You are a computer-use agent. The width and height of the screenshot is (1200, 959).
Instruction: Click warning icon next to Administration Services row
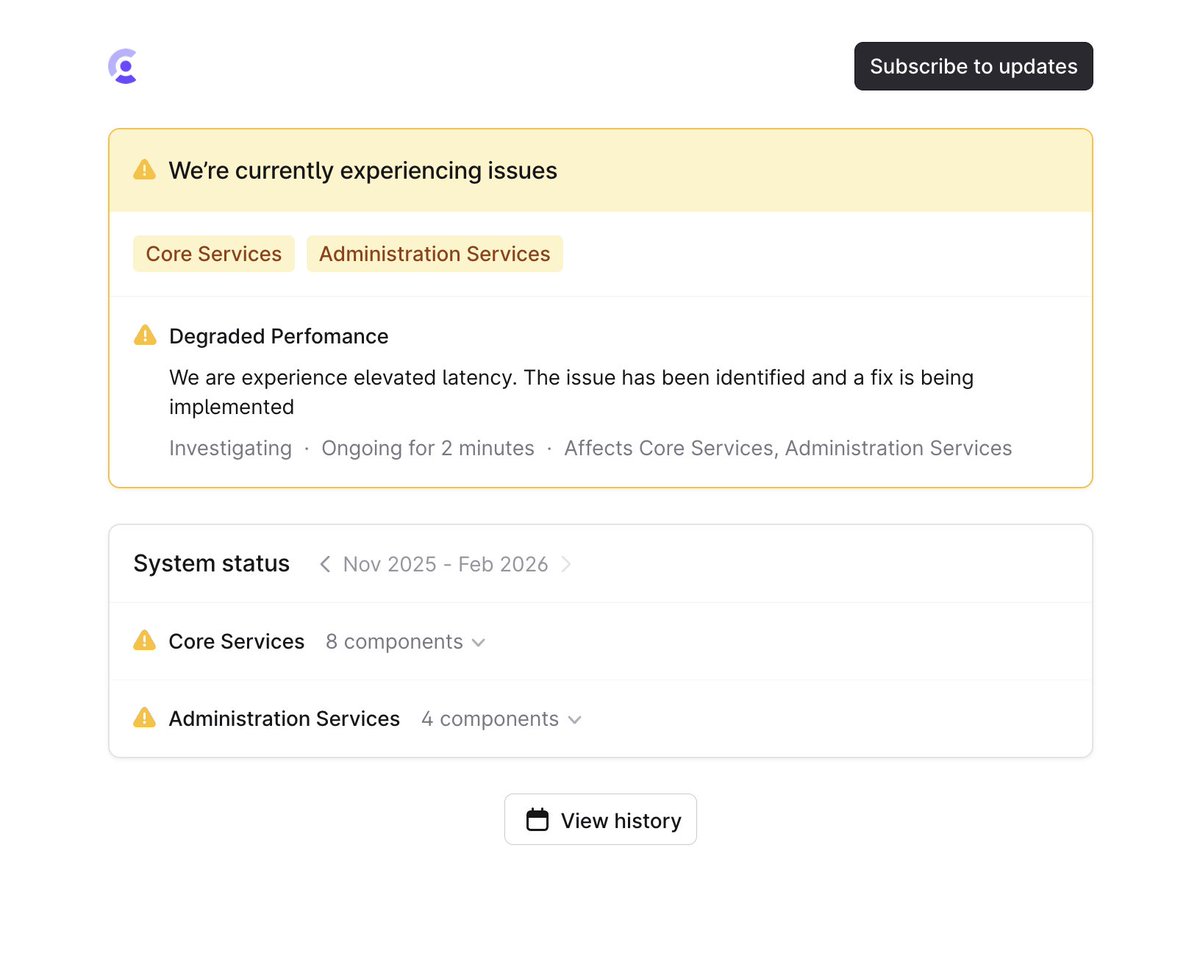(144, 718)
